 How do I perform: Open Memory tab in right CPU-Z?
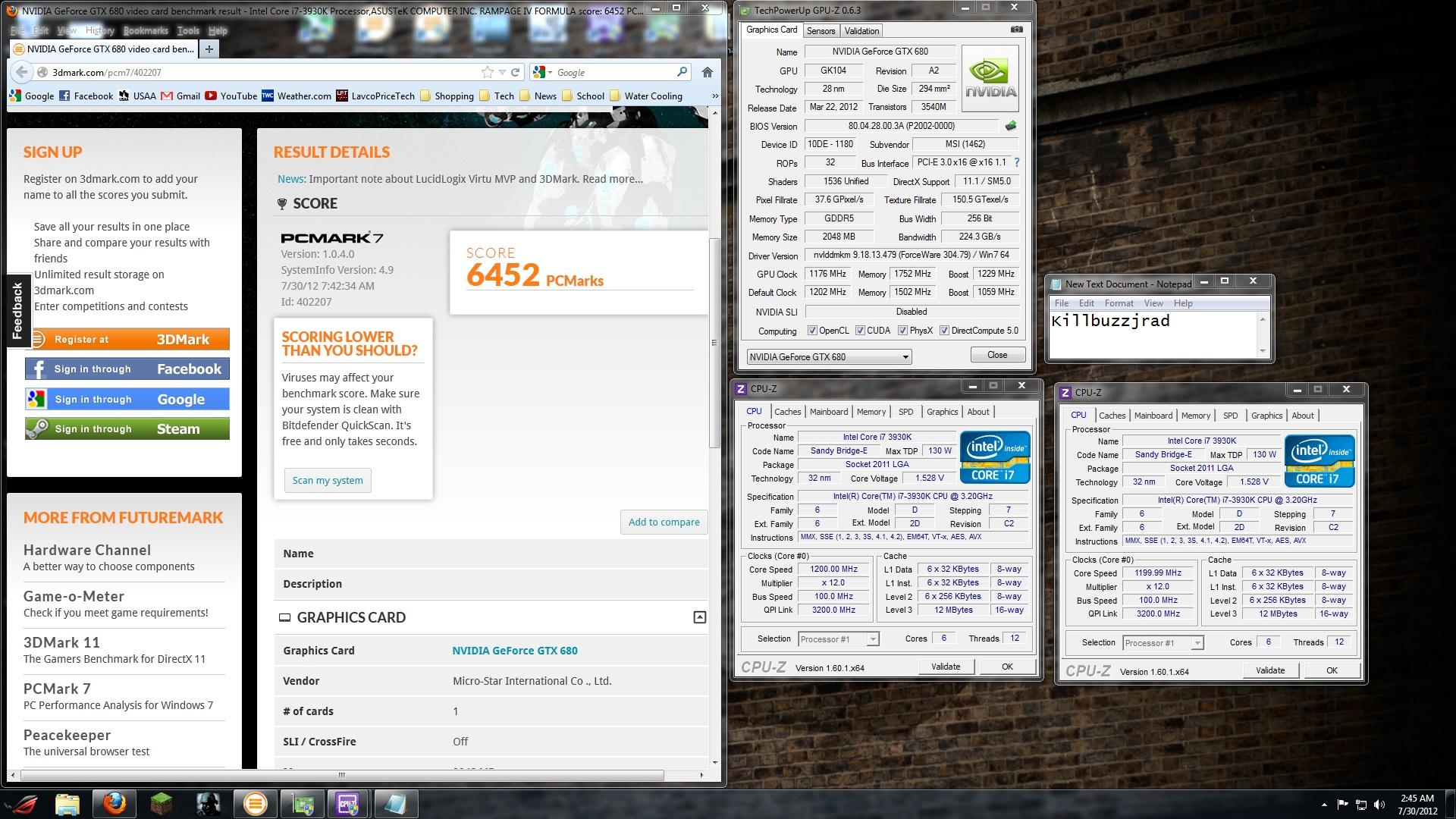[1196, 416]
